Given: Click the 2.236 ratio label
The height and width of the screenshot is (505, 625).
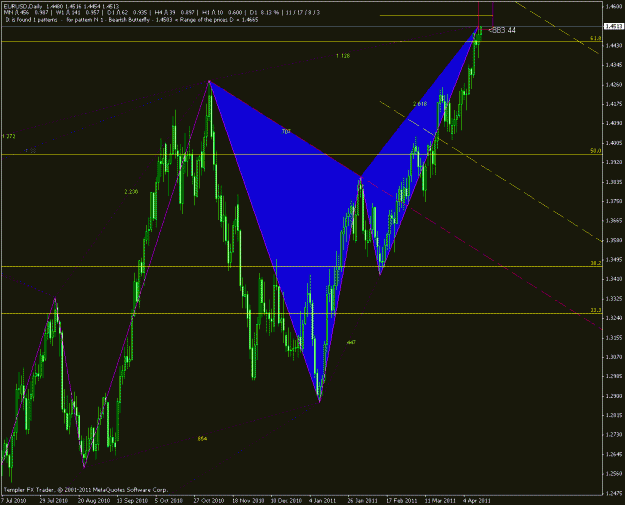Looking at the screenshot, I should [x=131, y=192].
